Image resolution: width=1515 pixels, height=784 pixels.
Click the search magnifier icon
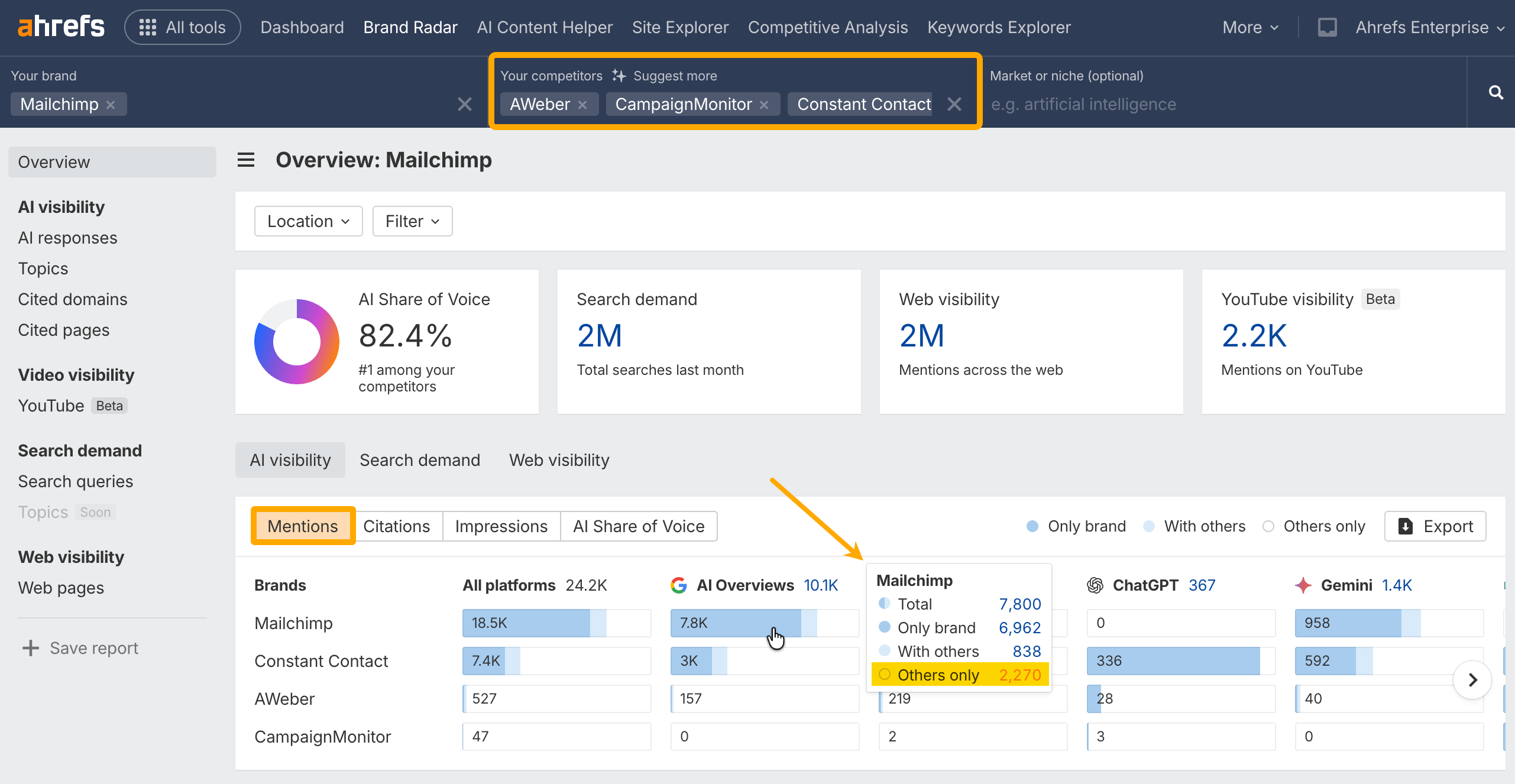pyautogui.click(x=1495, y=92)
